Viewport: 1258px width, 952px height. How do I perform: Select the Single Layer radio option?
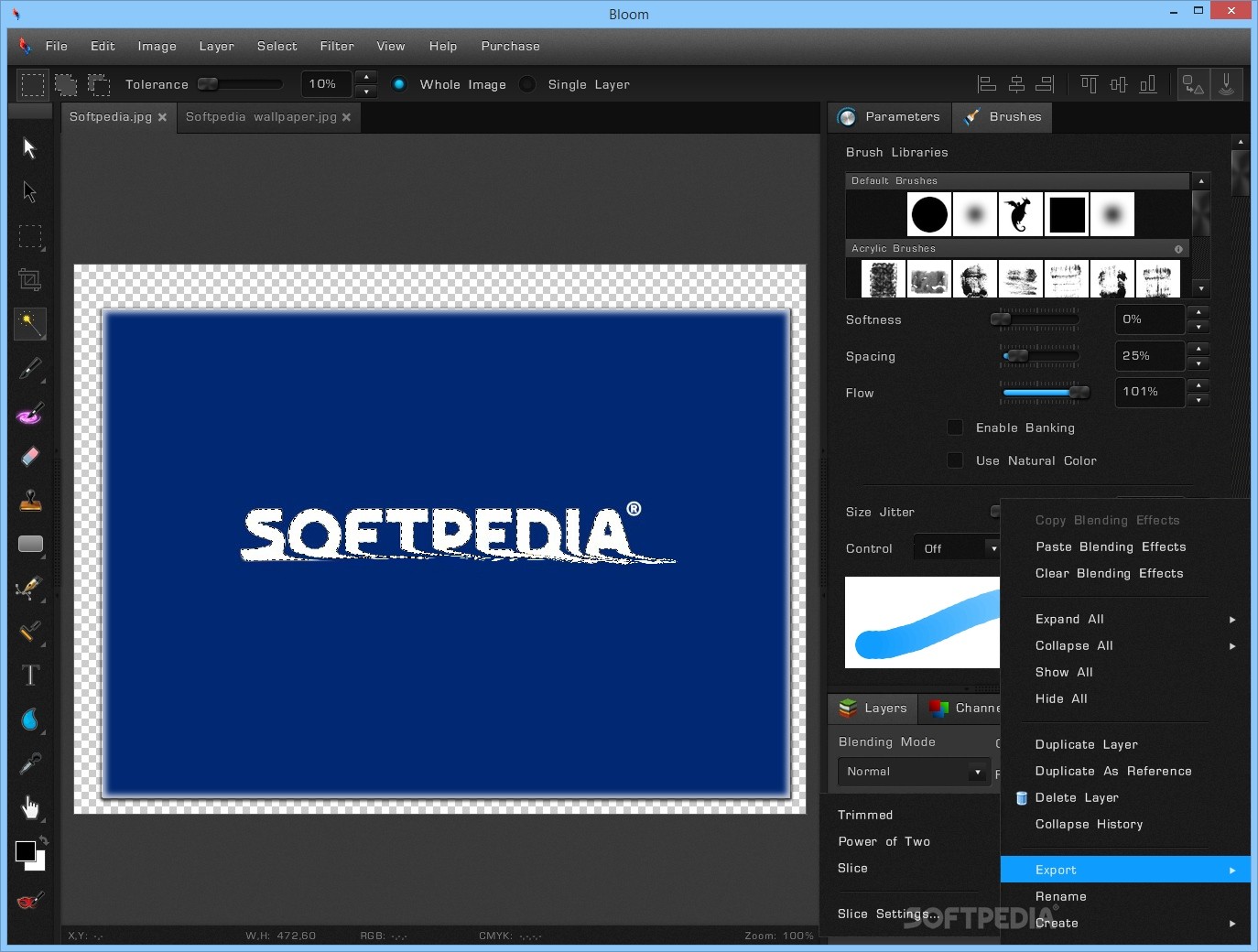pos(527,84)
